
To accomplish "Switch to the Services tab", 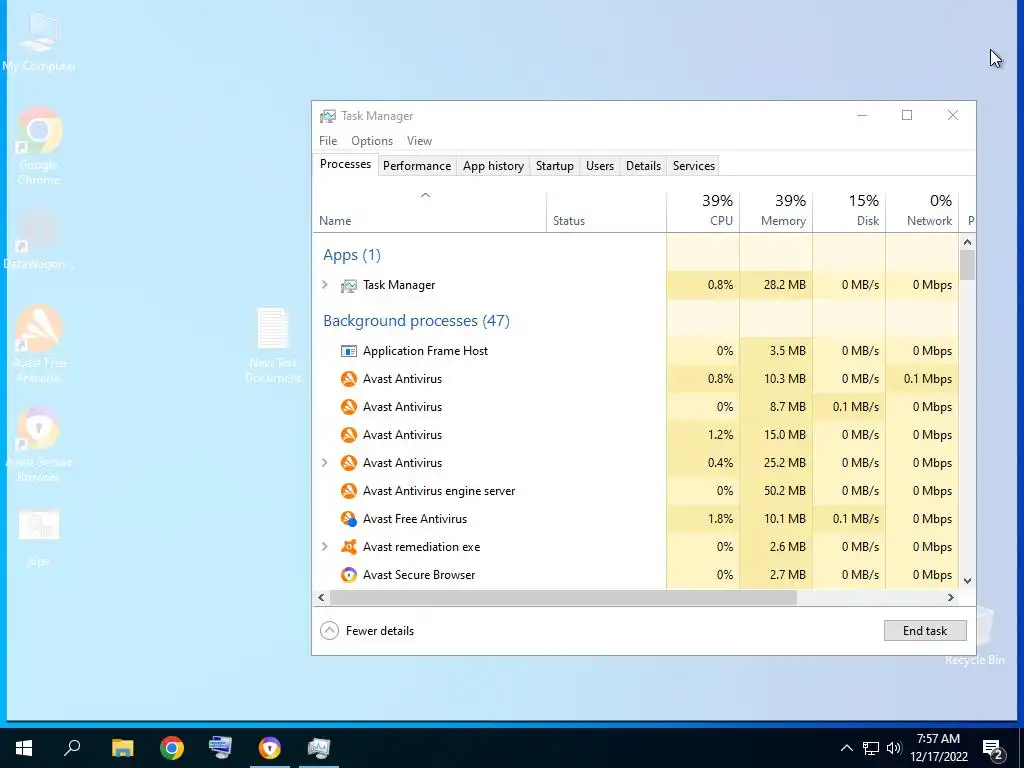I will [x=694, y=166].
